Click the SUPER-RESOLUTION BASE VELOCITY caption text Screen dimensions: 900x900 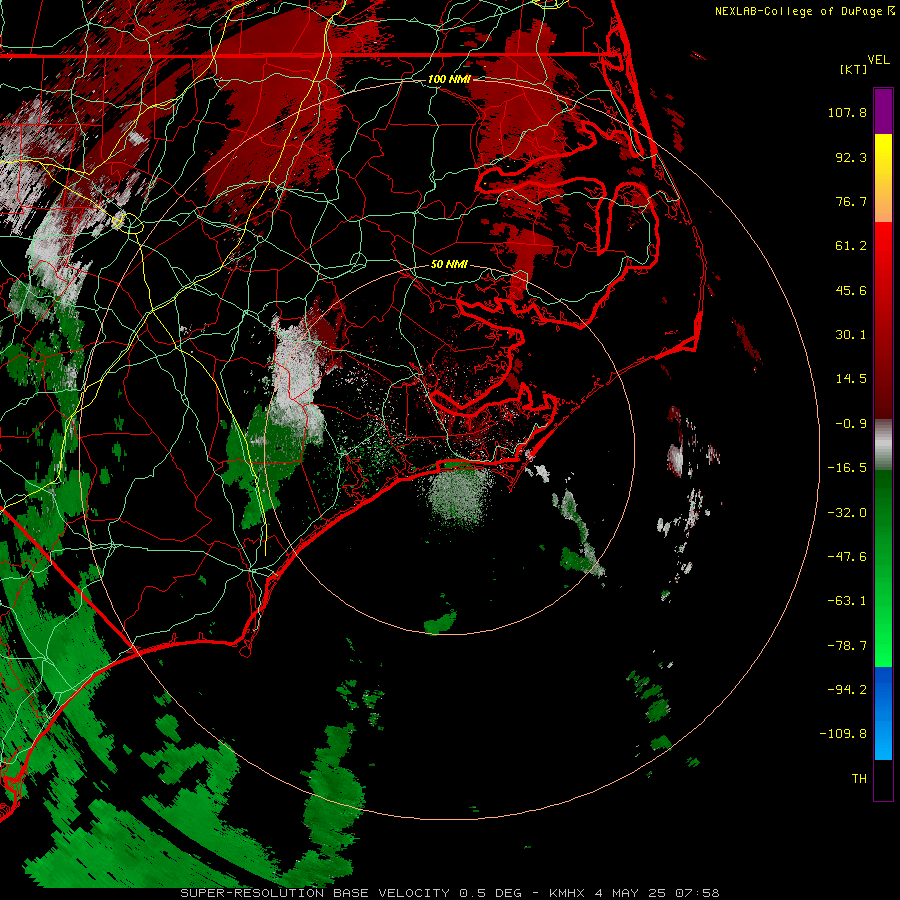click(315, 893)
